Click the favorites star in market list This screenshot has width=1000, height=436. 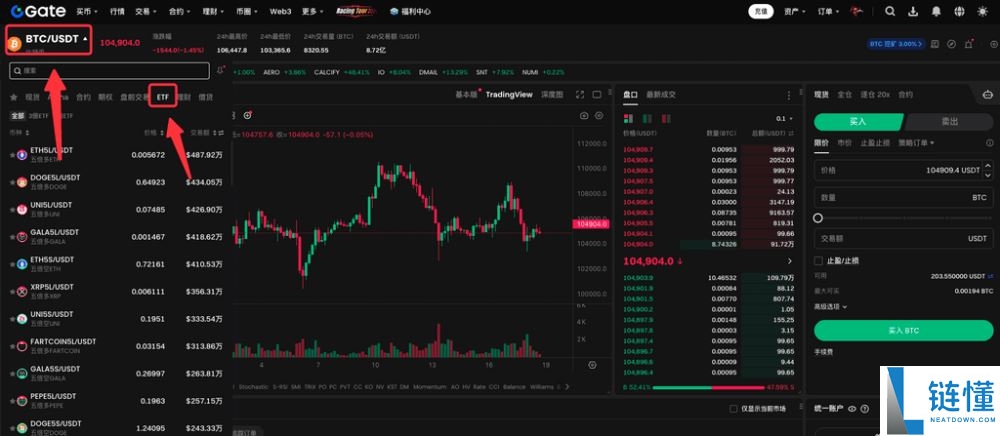click(13, 98)
